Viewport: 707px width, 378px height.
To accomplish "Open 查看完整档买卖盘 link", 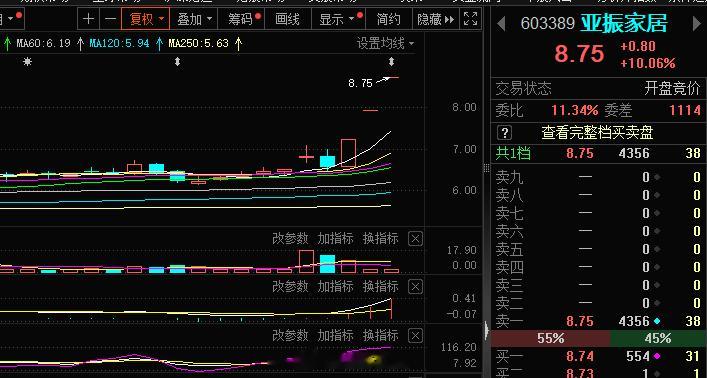I will pyautogui.click(x=597, y=132).
